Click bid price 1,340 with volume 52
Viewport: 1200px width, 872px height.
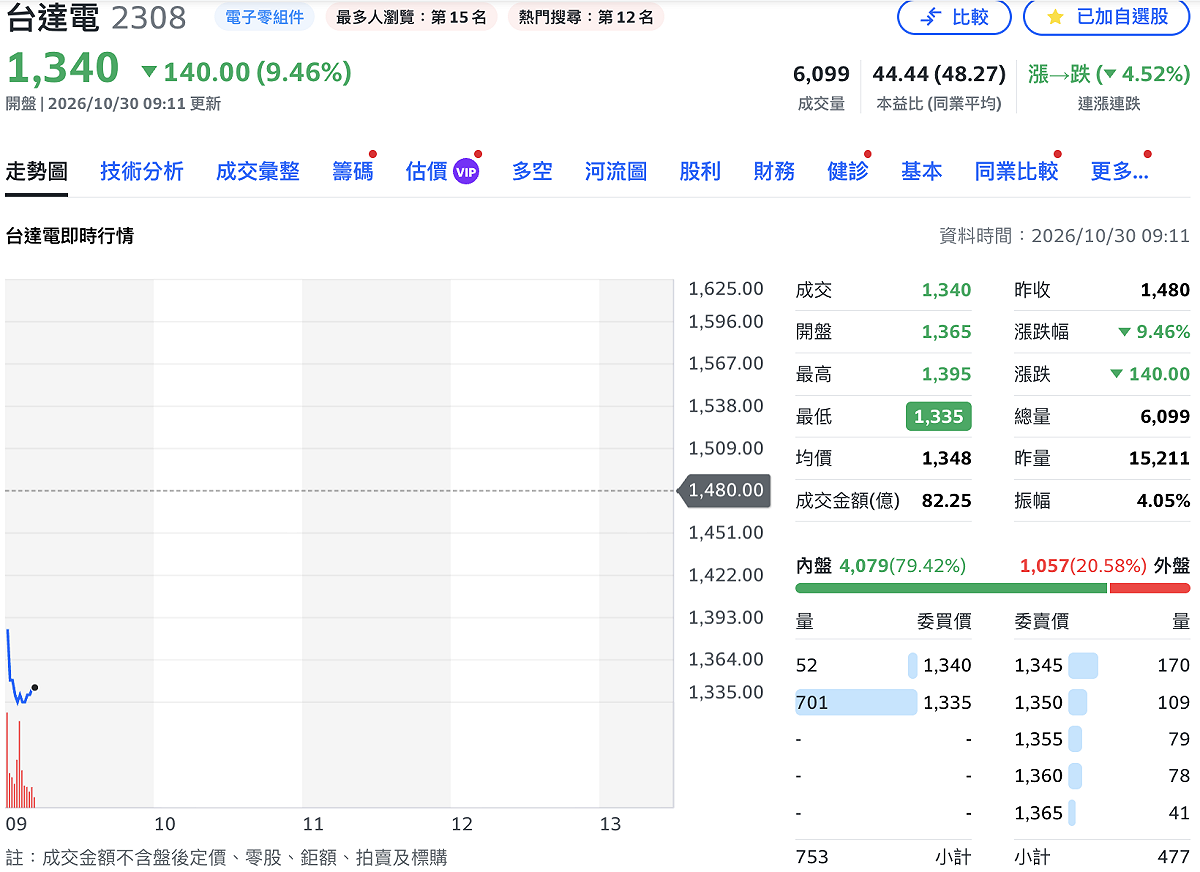(947, 665)
